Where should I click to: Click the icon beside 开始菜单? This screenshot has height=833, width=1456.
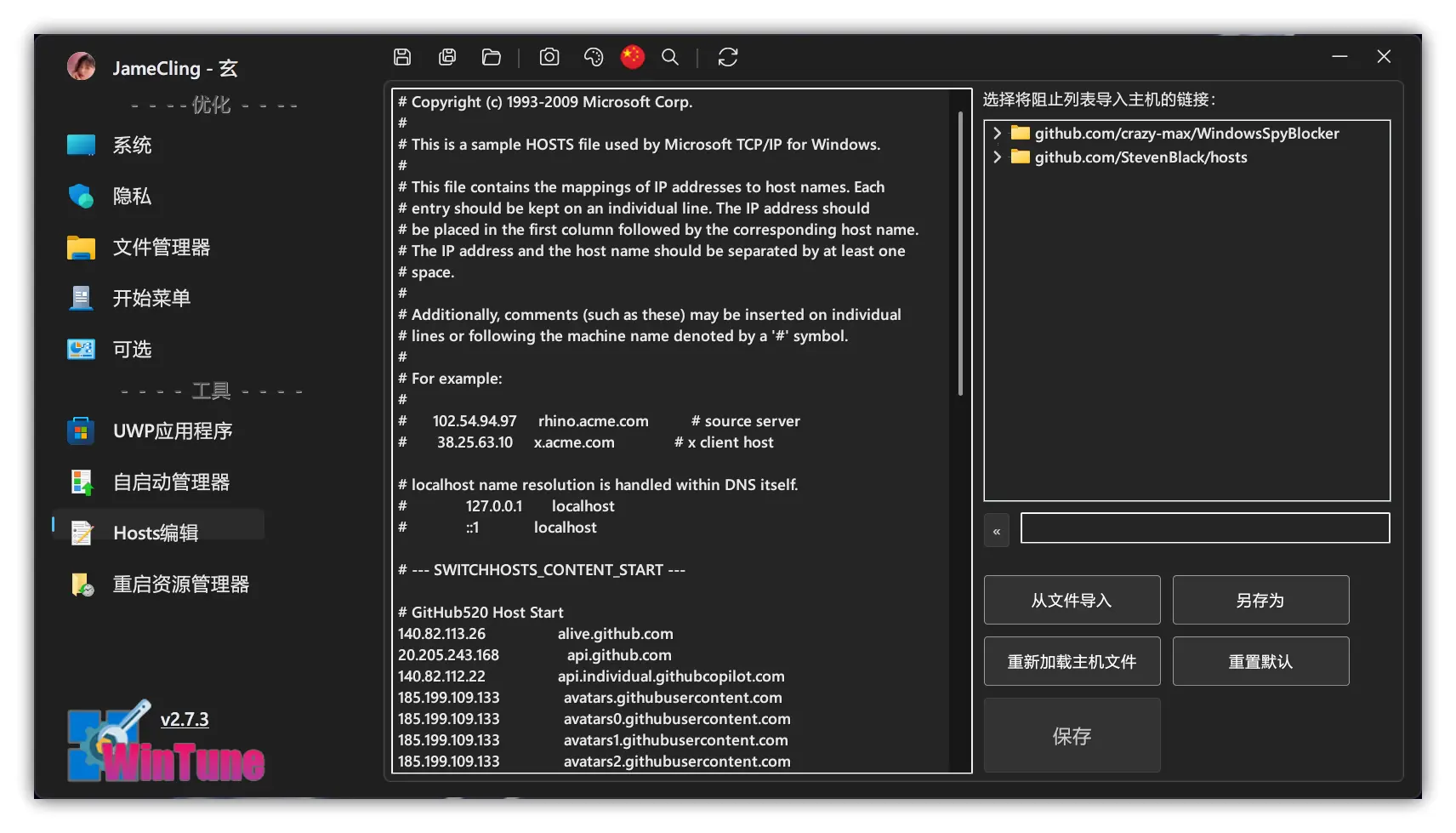pyautogui.click(x=81, y=298)
